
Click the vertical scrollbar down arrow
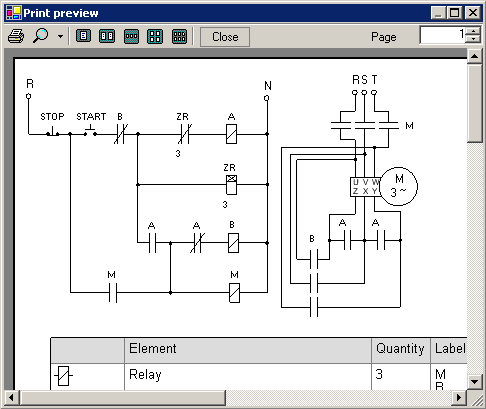[x=475, y=381]
